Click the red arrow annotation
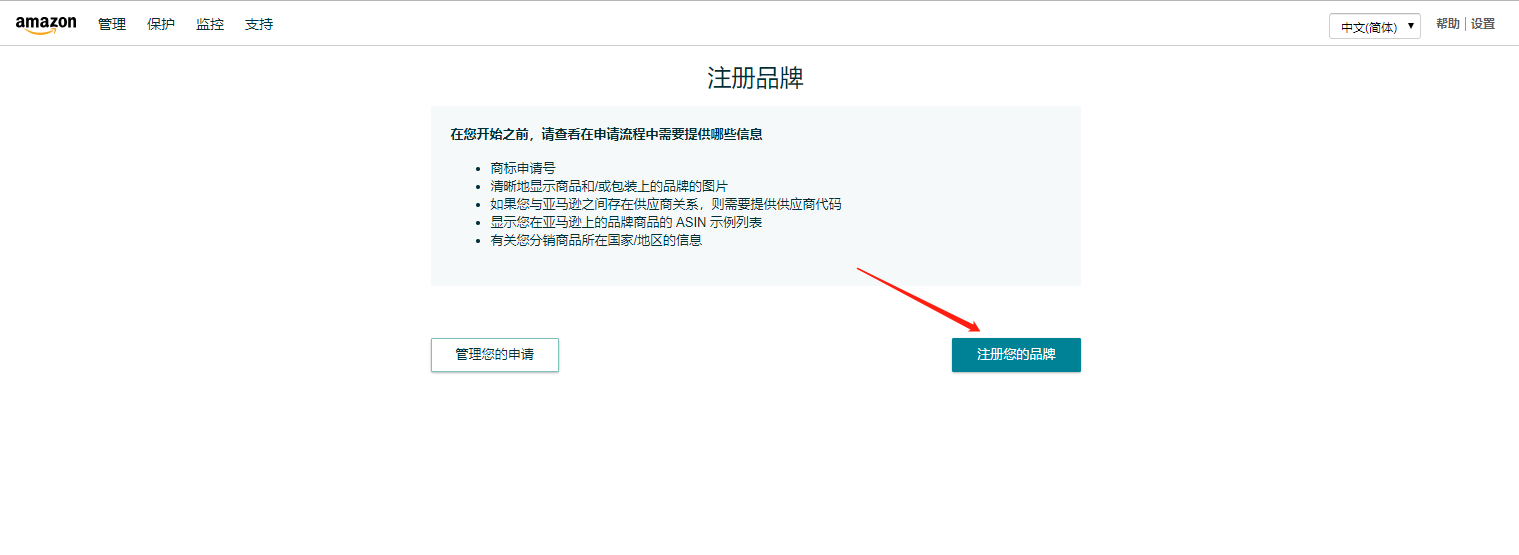 [918, 299]
